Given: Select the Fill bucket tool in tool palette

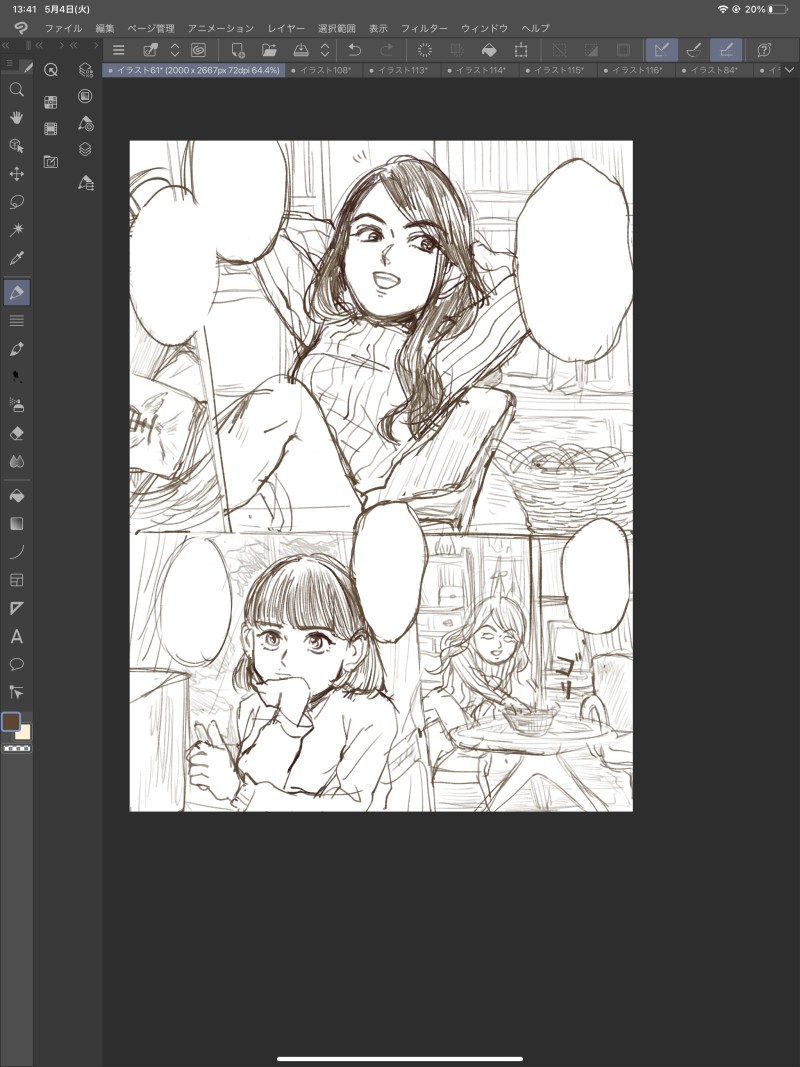Looking at the screenshot, I should (x=16, y=496).
